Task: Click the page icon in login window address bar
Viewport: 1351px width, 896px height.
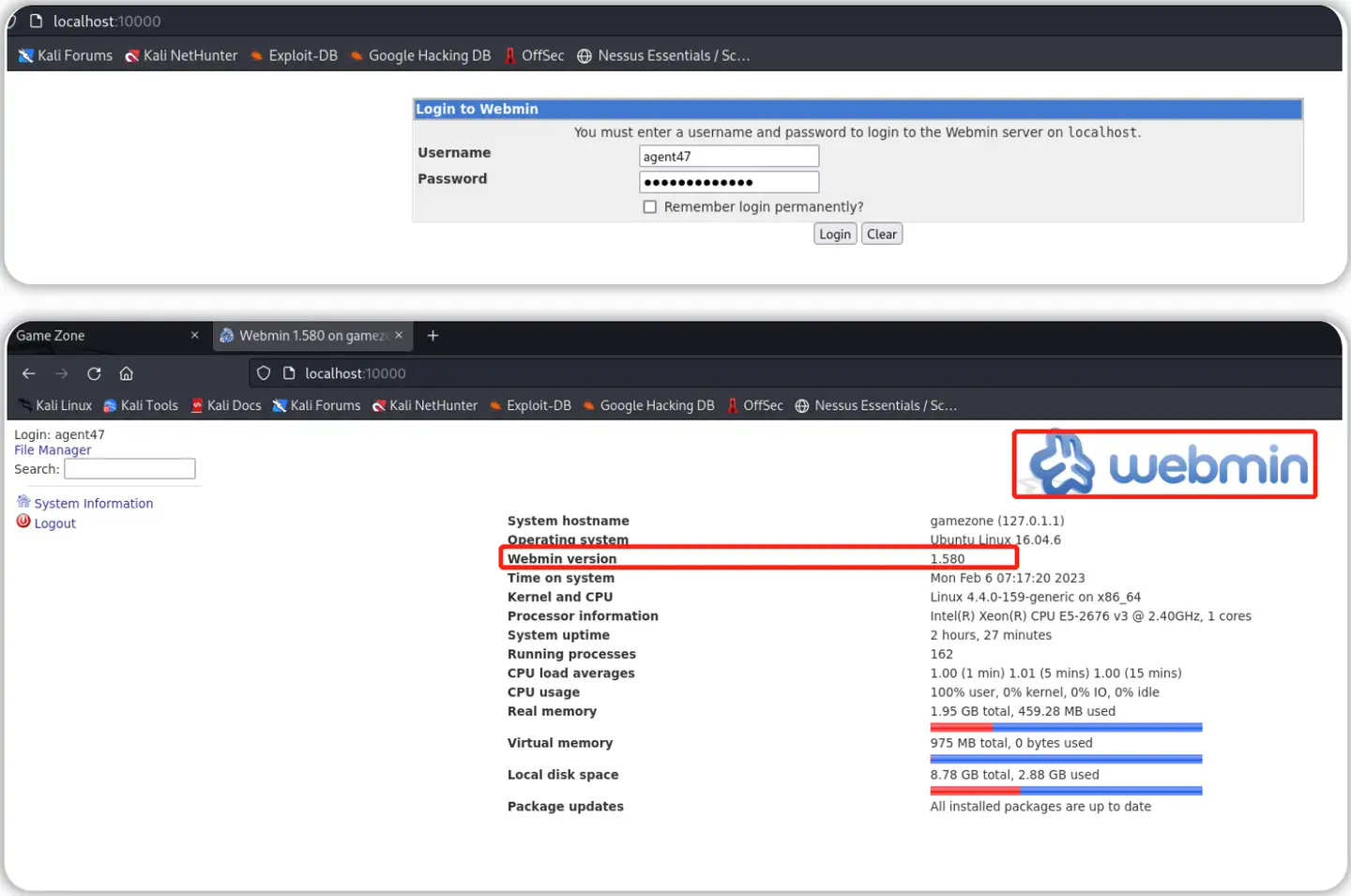Action: coord(37,21)
